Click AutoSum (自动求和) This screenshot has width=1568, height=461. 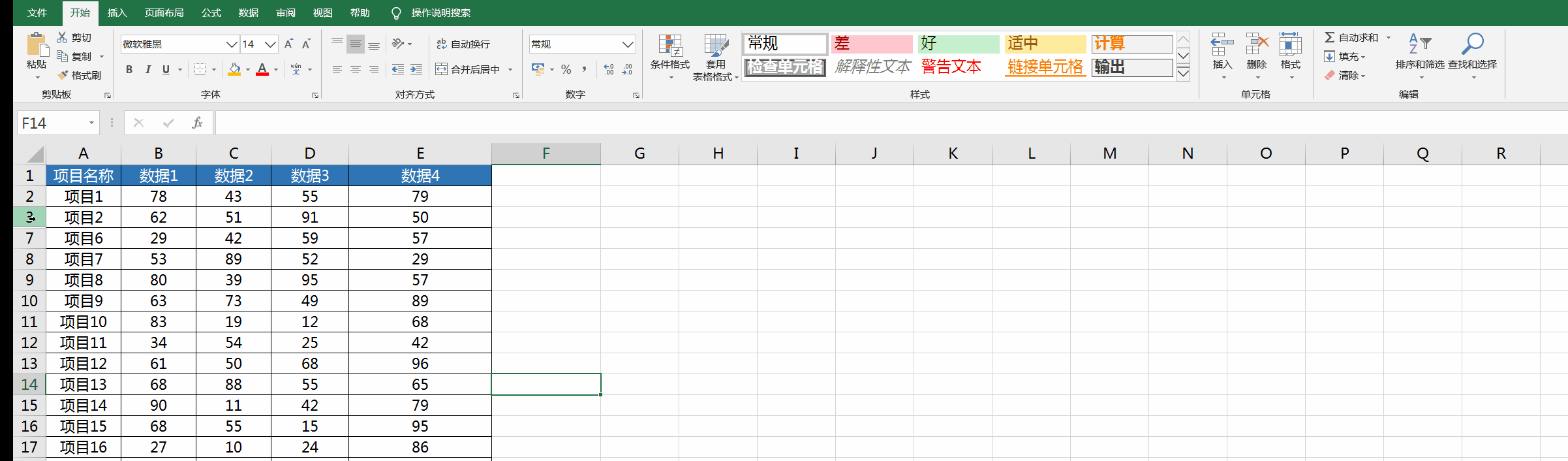(x=1351, y=38)
